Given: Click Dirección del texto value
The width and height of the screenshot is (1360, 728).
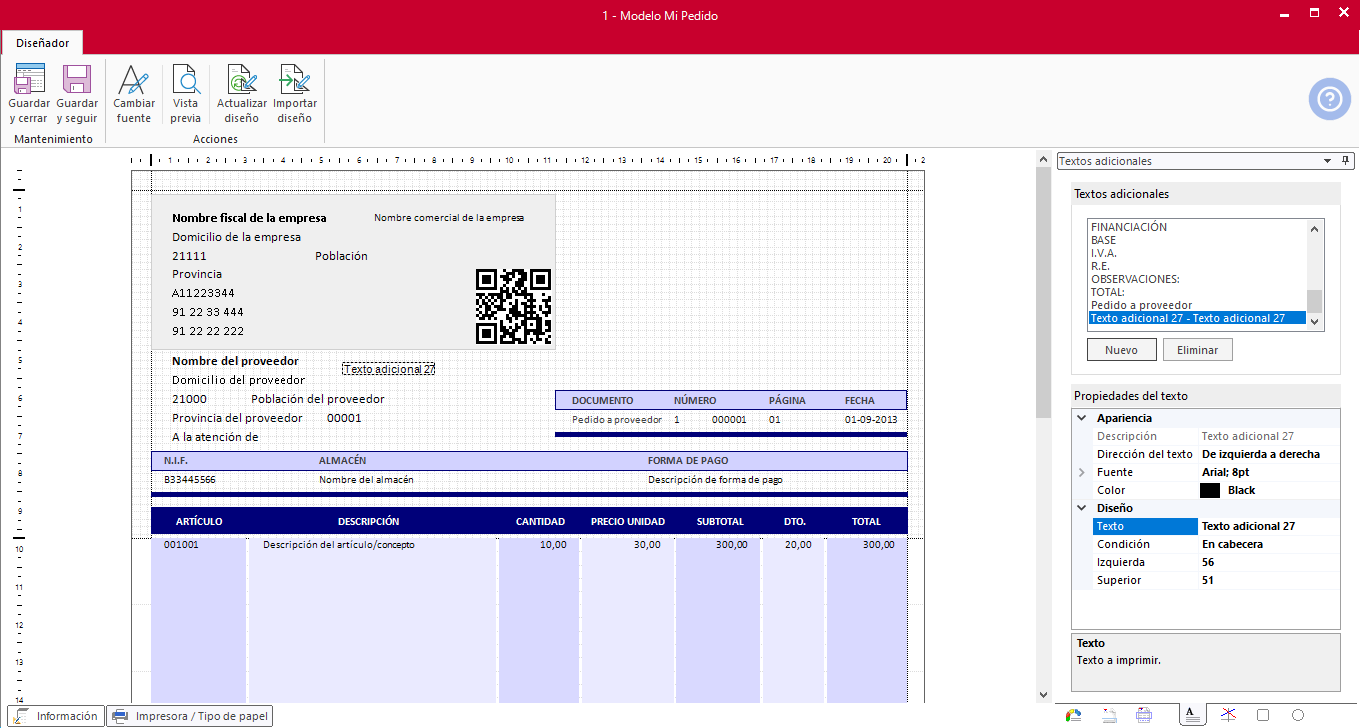Looking at the screenshot, I should click(1268, 454).
